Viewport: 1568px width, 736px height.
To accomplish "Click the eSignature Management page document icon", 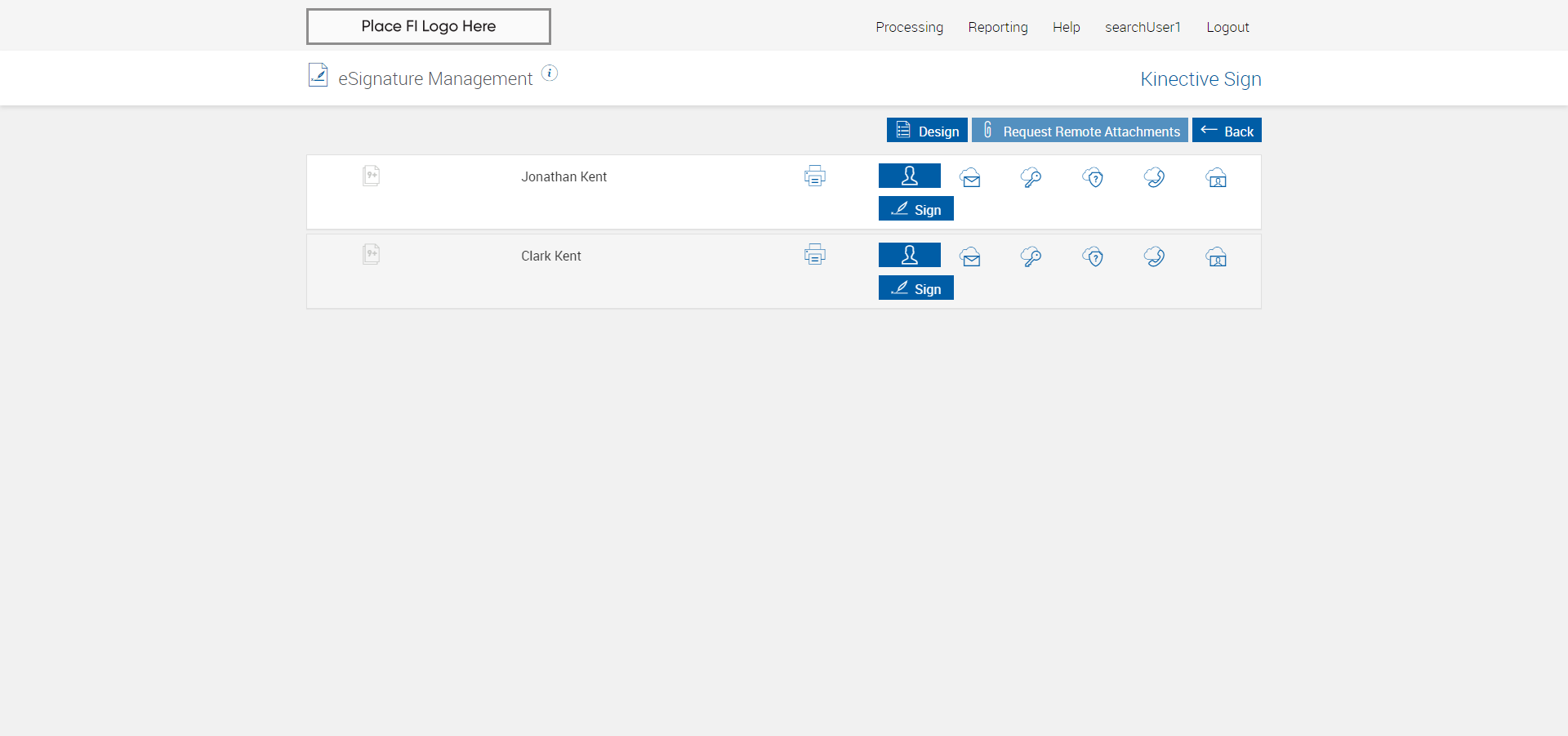I will [x=318, y=75].
